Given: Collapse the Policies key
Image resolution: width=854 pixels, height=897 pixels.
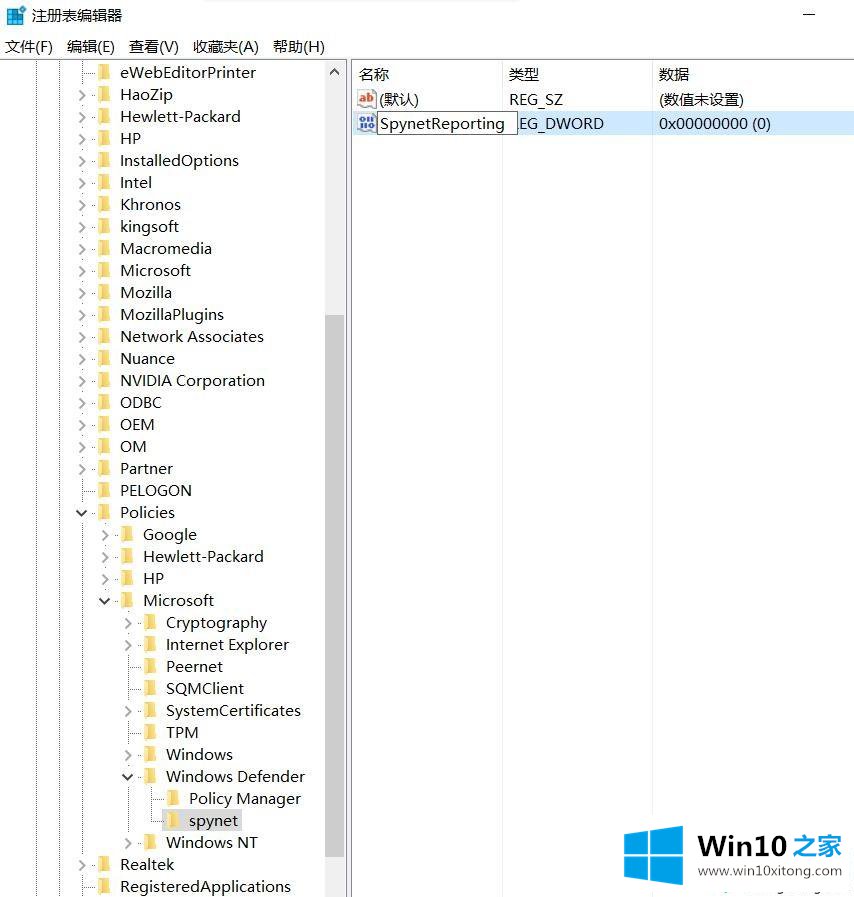Looking at the screenshot, I should click(x=82, y=513).
